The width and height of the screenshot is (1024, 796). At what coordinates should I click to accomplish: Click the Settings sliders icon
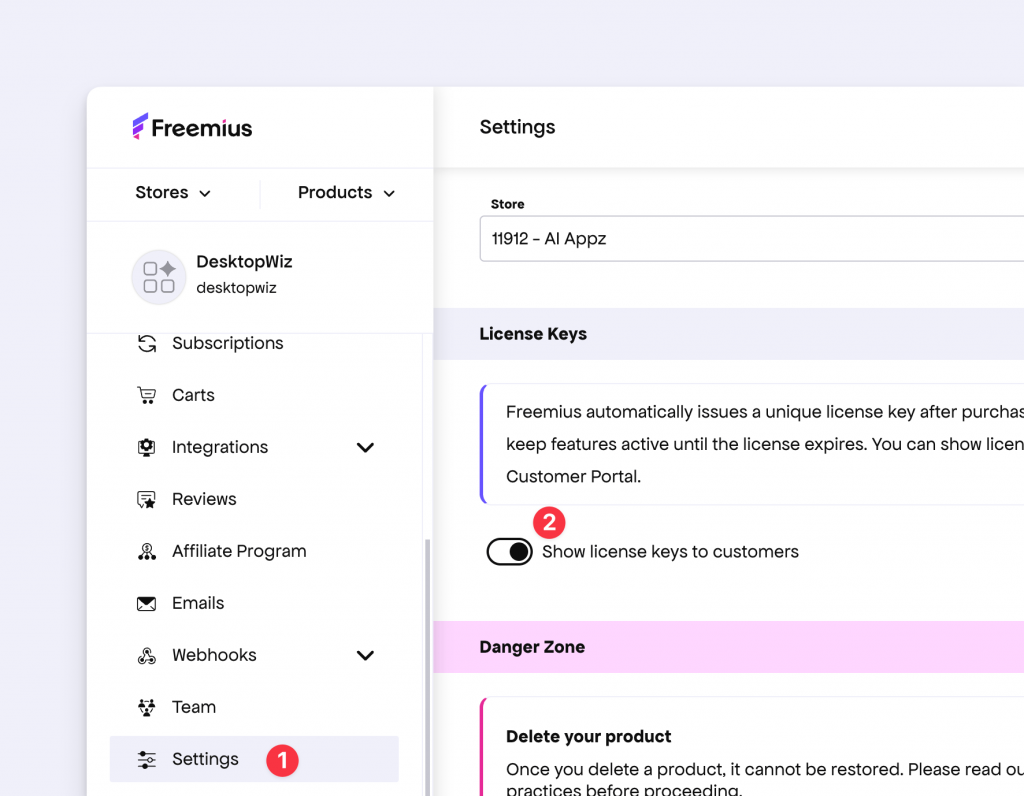pos(147,759)
